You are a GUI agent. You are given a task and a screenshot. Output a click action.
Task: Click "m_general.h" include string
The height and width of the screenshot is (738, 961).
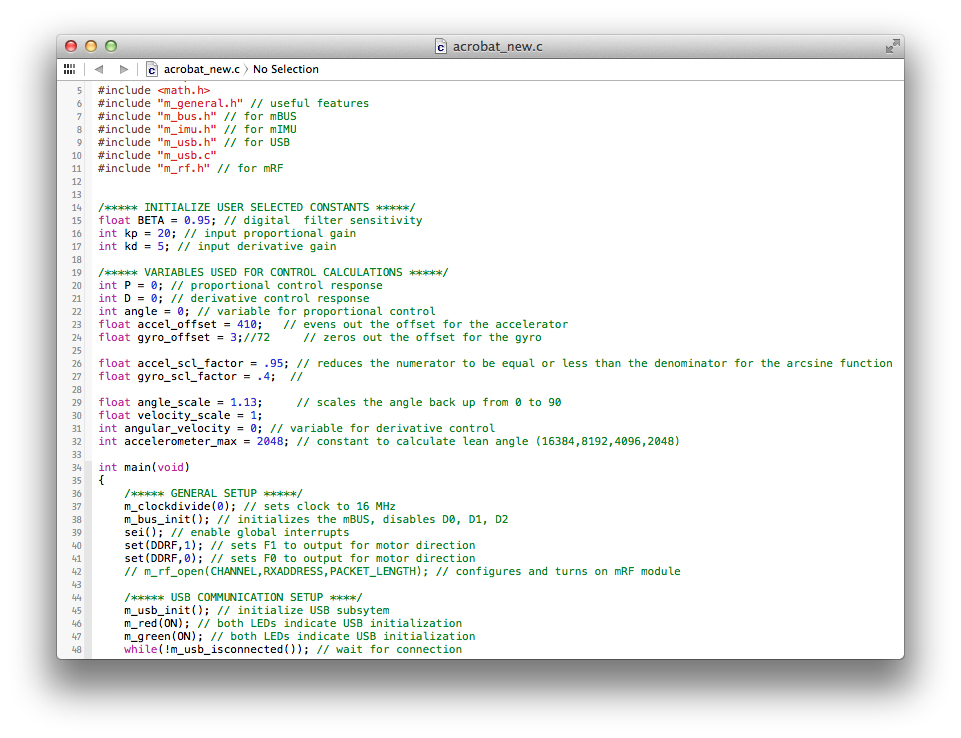(x=200, y=104)
